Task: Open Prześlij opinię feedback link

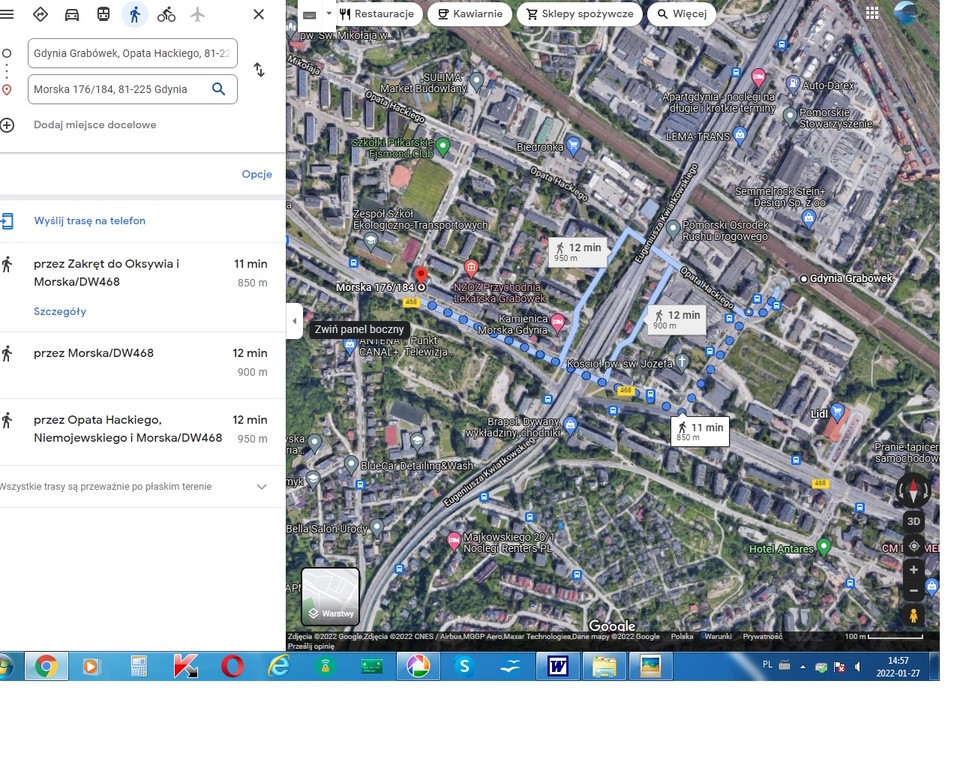Action: (311, 646)
